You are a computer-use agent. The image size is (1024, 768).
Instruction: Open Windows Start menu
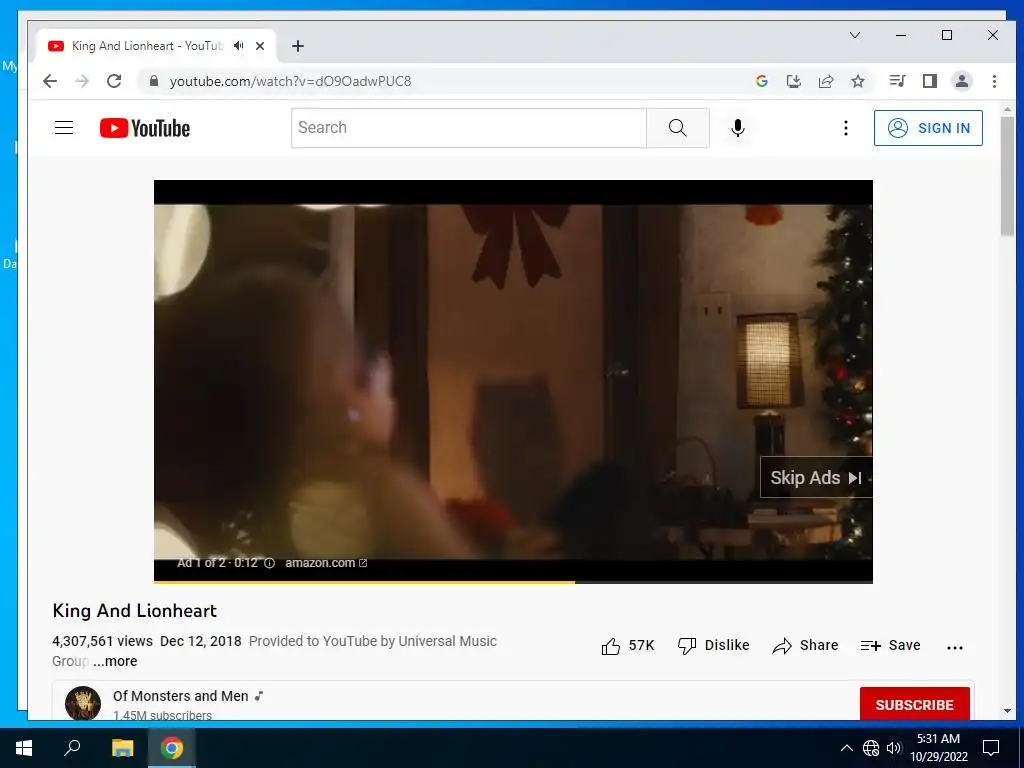point(24,748)
